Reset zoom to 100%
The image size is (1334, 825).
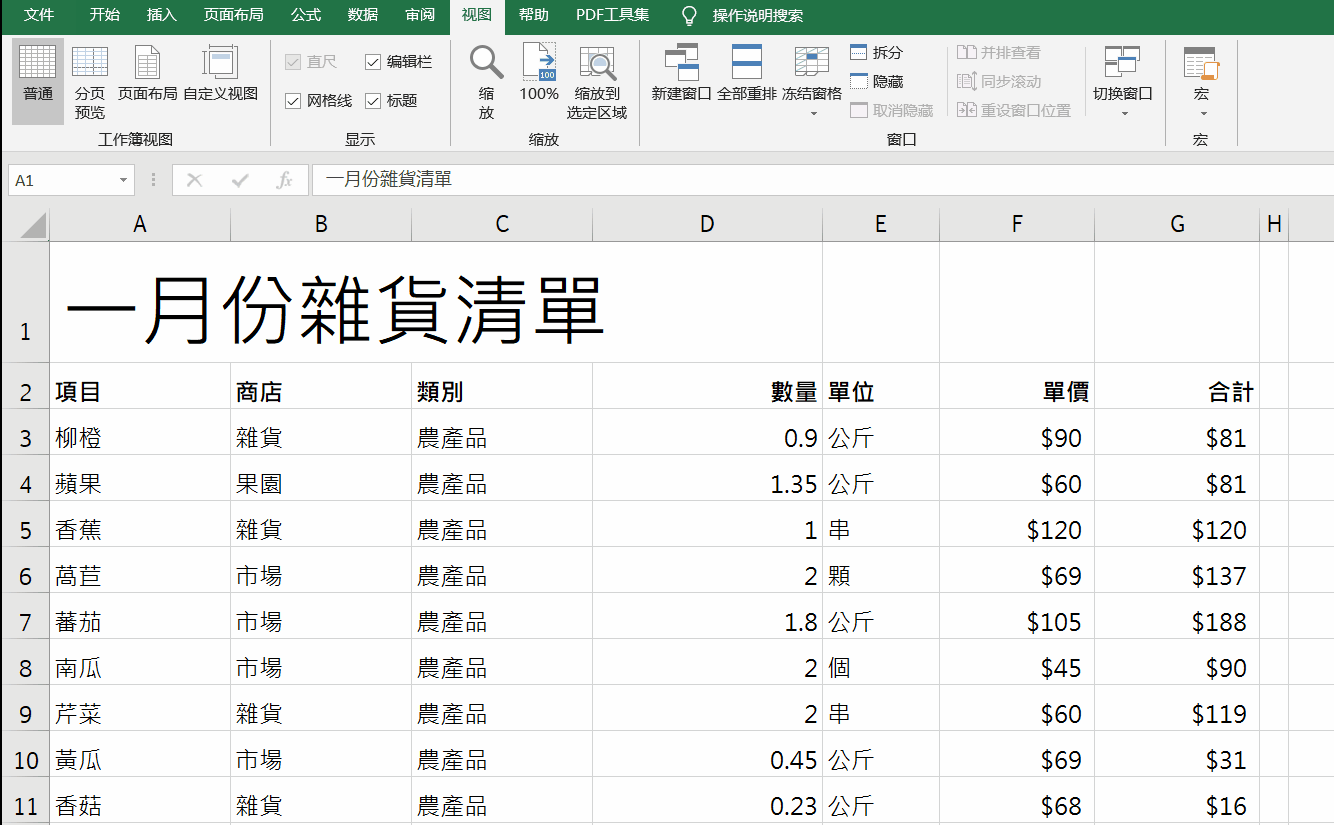(539, 73)
